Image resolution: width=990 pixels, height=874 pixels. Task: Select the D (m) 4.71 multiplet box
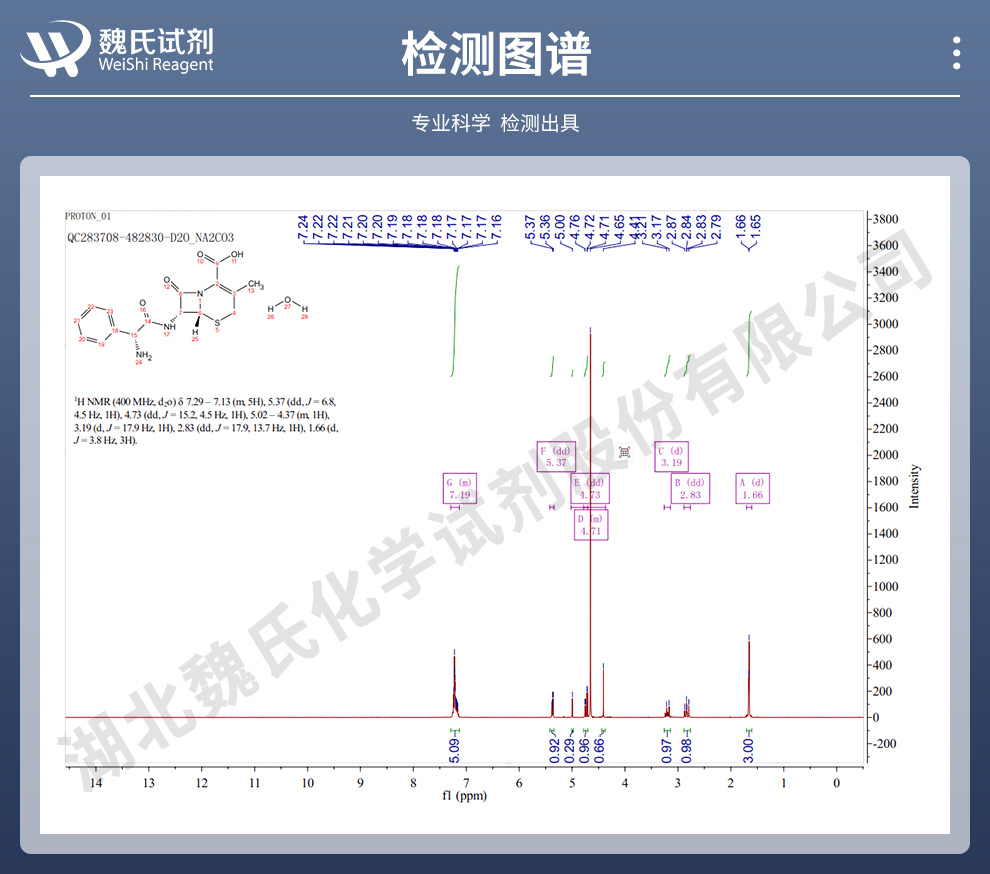point(590,525)
